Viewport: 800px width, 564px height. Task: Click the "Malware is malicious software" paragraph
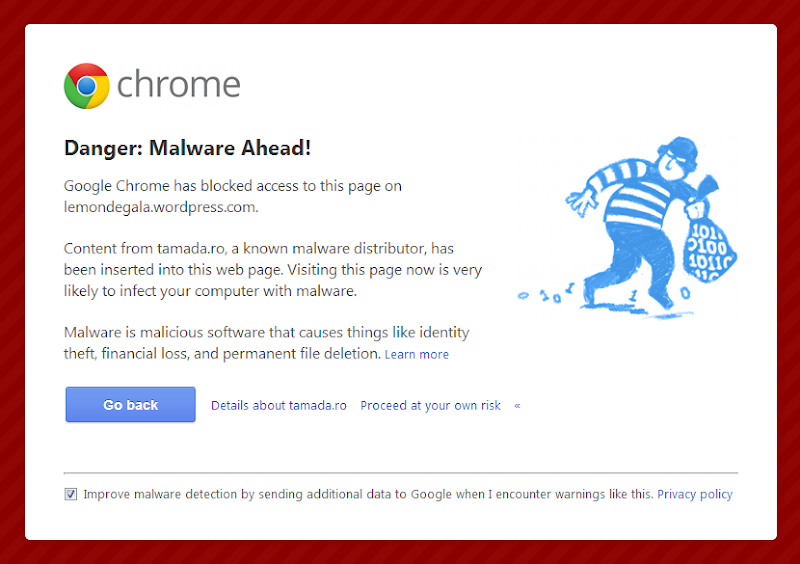pyautogui.click(x=266, y=342)
